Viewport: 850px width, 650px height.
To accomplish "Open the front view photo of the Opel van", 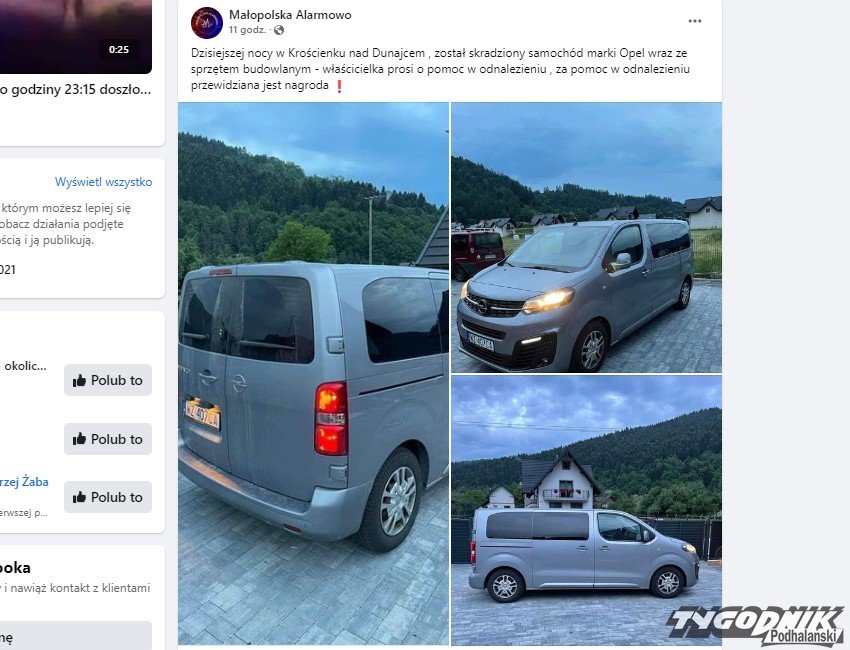I will click(587, 237).
